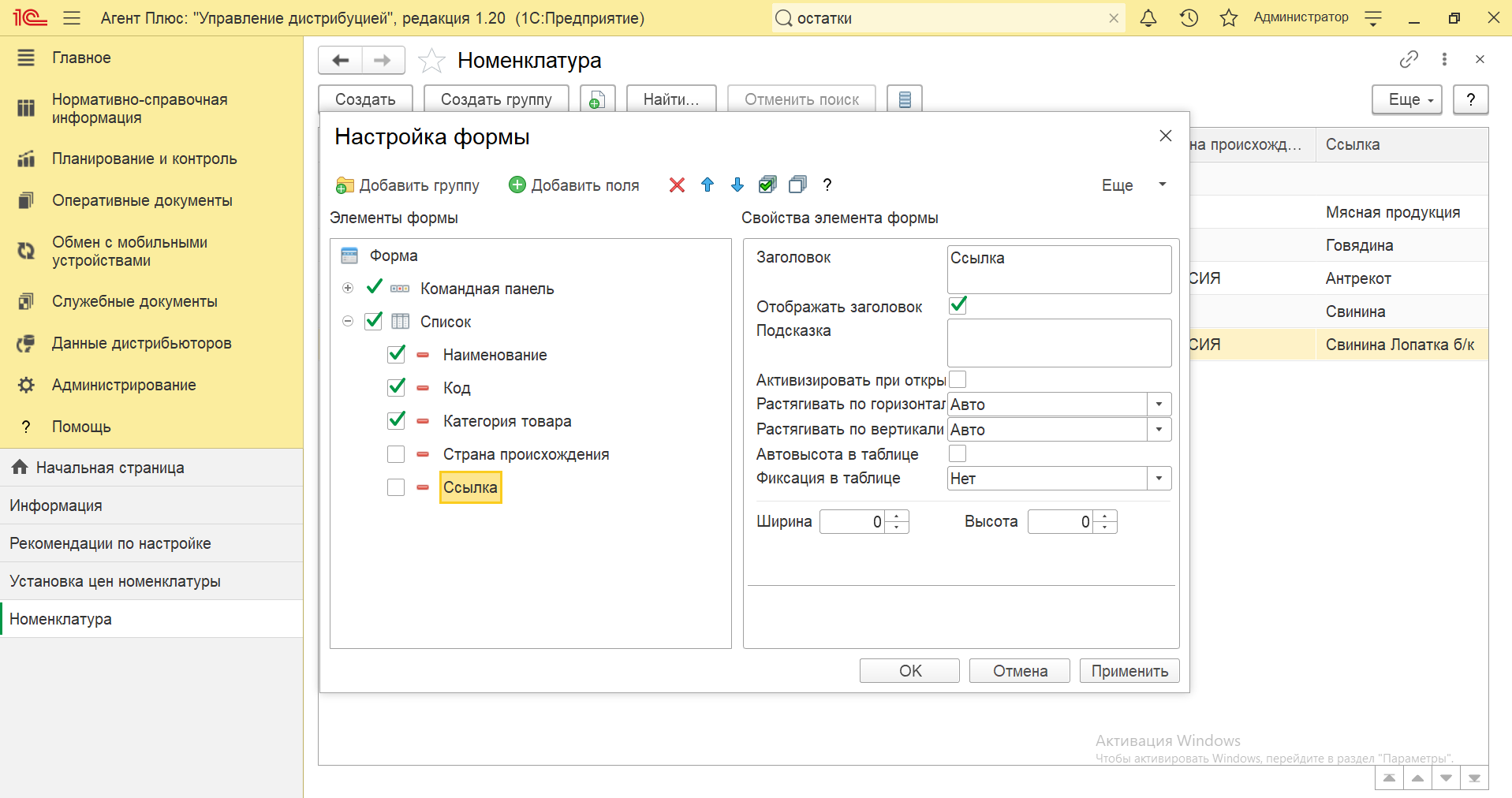This screenshot has width=1512, height=798.
Task: Delete selected form element red cross
Action: point(677,185)
